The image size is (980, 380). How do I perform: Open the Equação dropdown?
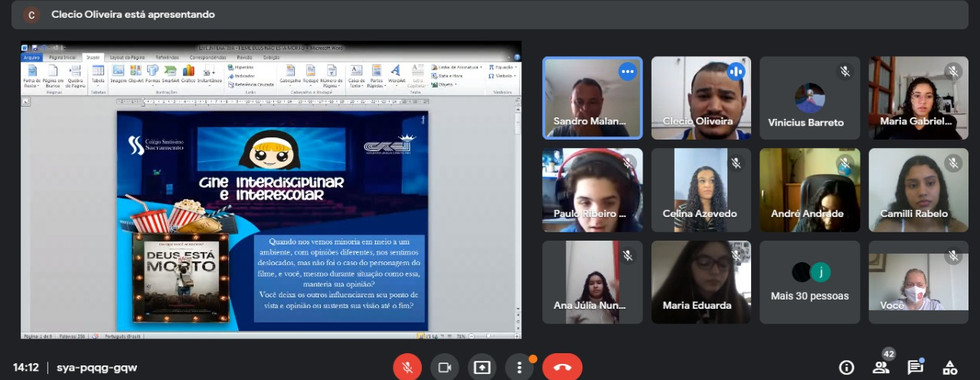click(x=502, y=67)
